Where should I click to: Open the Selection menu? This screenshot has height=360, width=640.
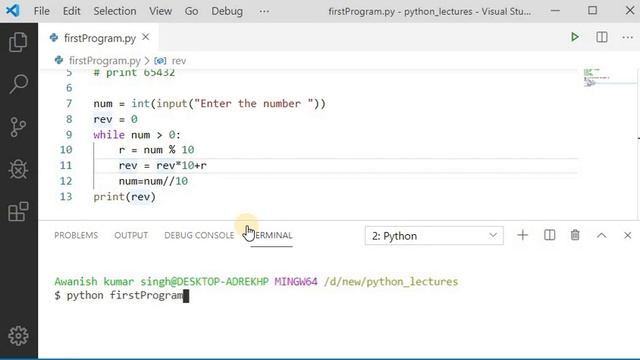coord(115,11)
